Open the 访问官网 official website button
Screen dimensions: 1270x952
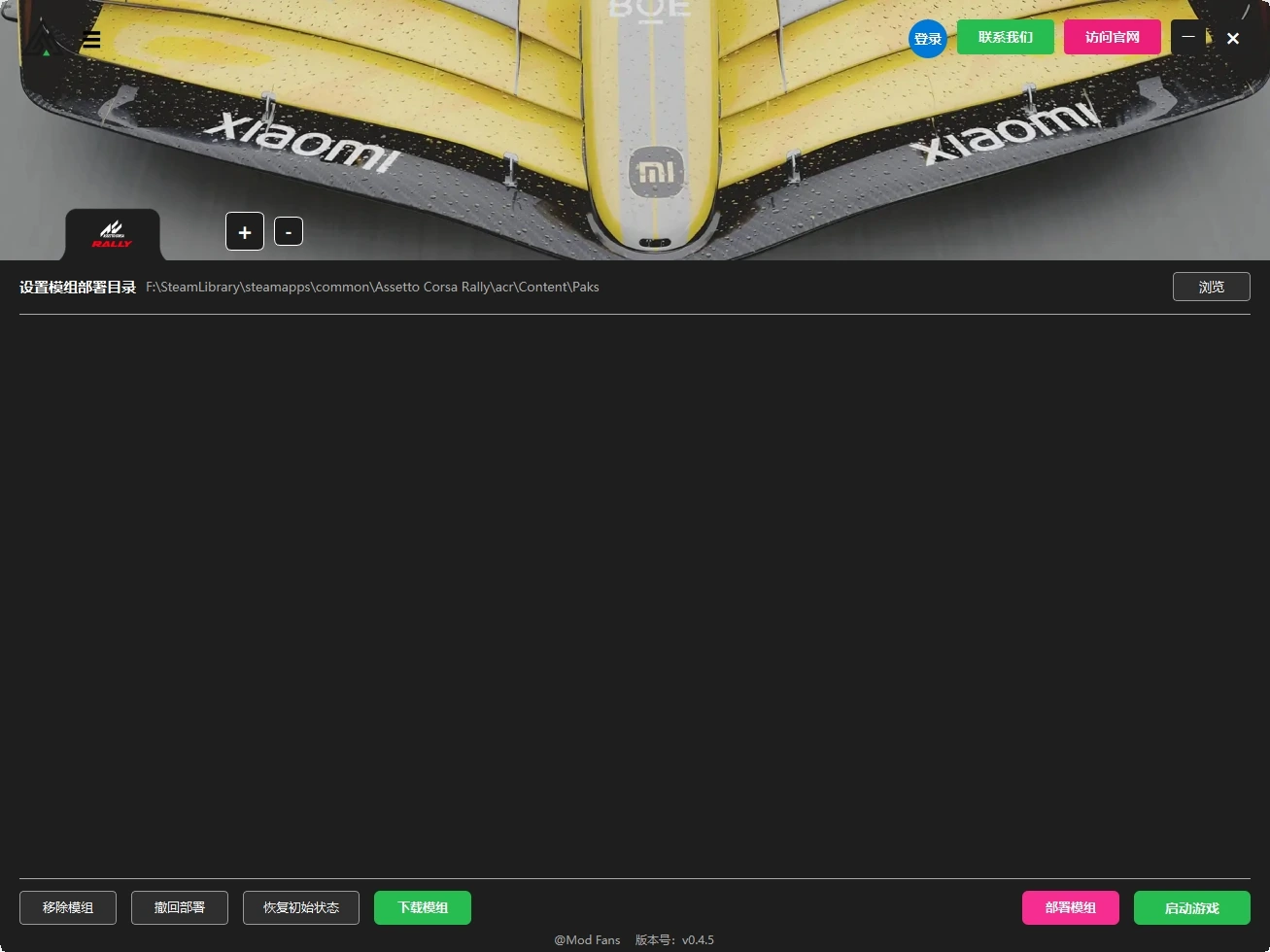pyautogui.click(x=1113, y=37)
